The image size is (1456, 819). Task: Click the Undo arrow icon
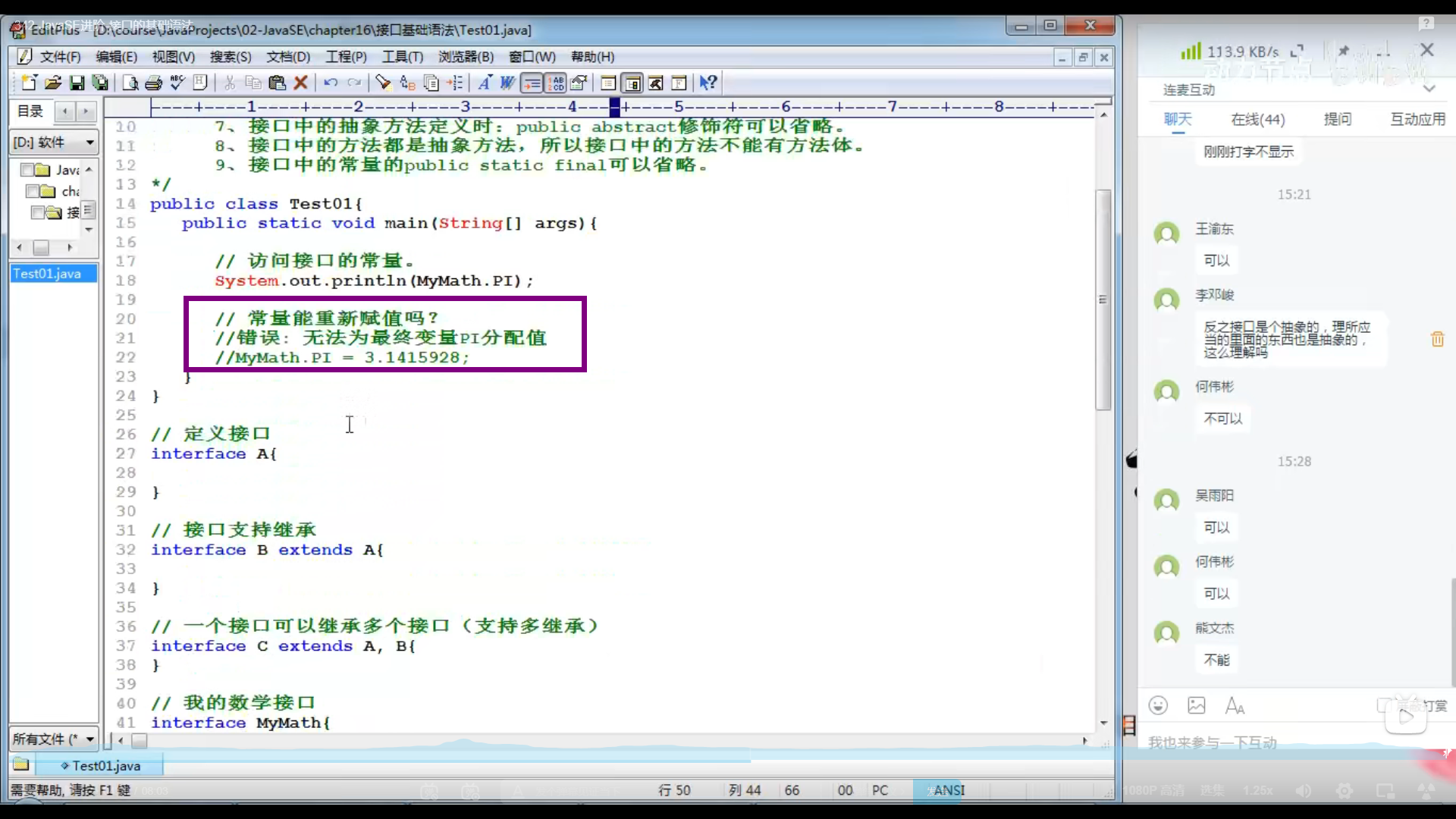click(331, 83)
